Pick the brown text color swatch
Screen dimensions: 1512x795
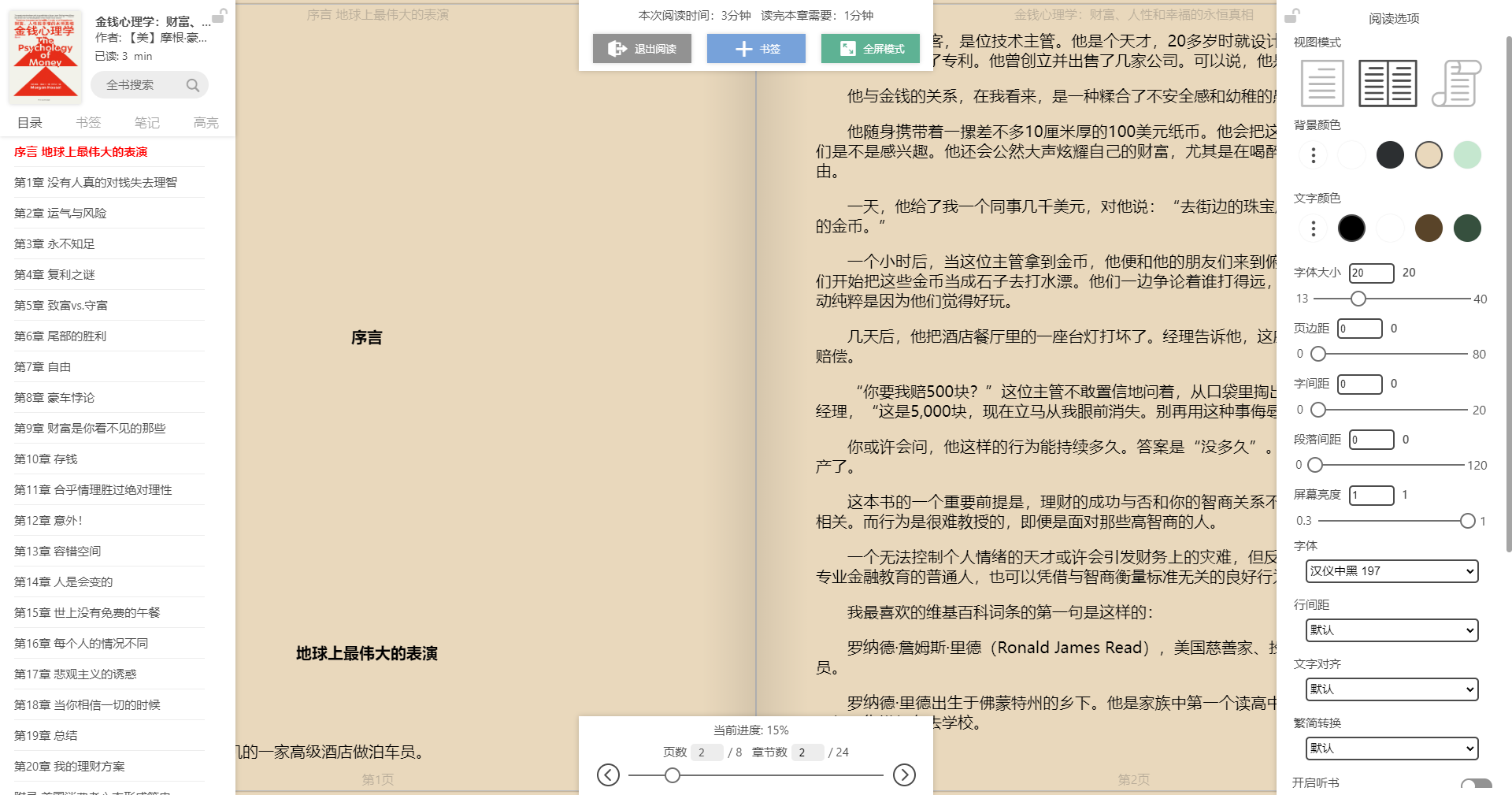tap(1429, 228)
